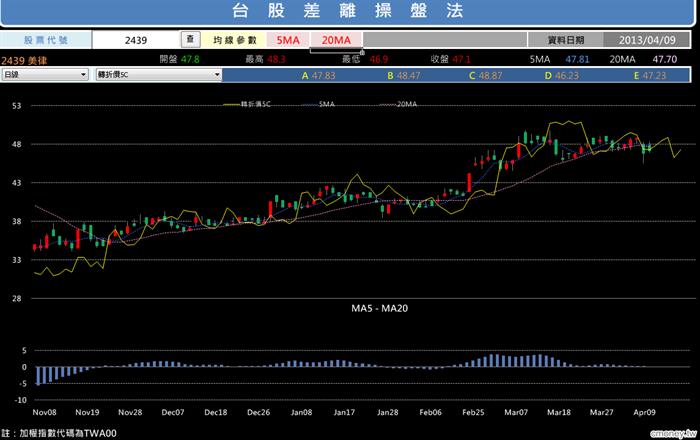Click the 20MA pink legend entry
This screenshot has height=440, width=700.
point(398,104)
